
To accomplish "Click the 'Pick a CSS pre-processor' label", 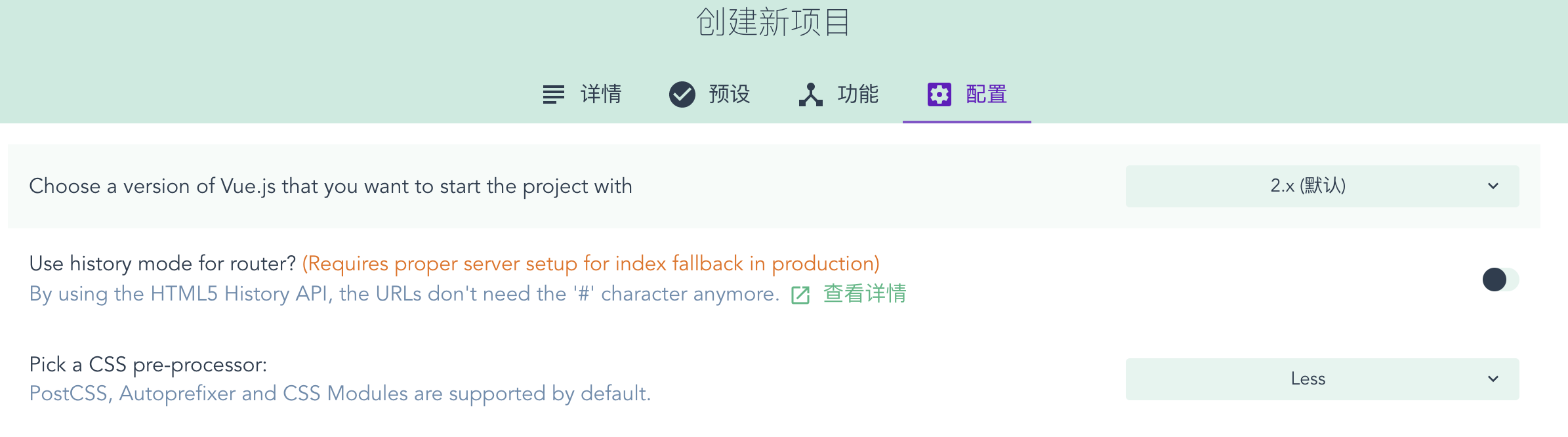I will point(148,365).
